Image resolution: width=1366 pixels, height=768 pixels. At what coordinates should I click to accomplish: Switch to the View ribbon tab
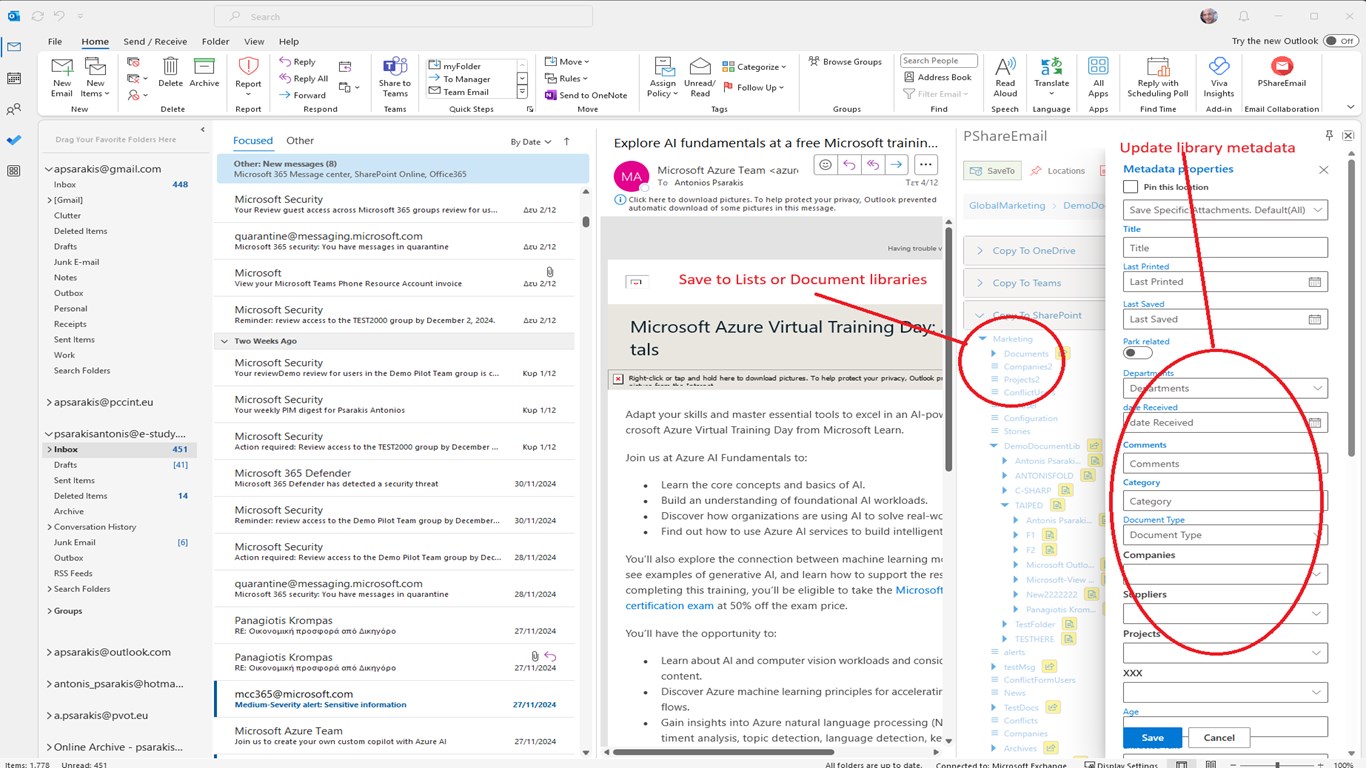254,41
